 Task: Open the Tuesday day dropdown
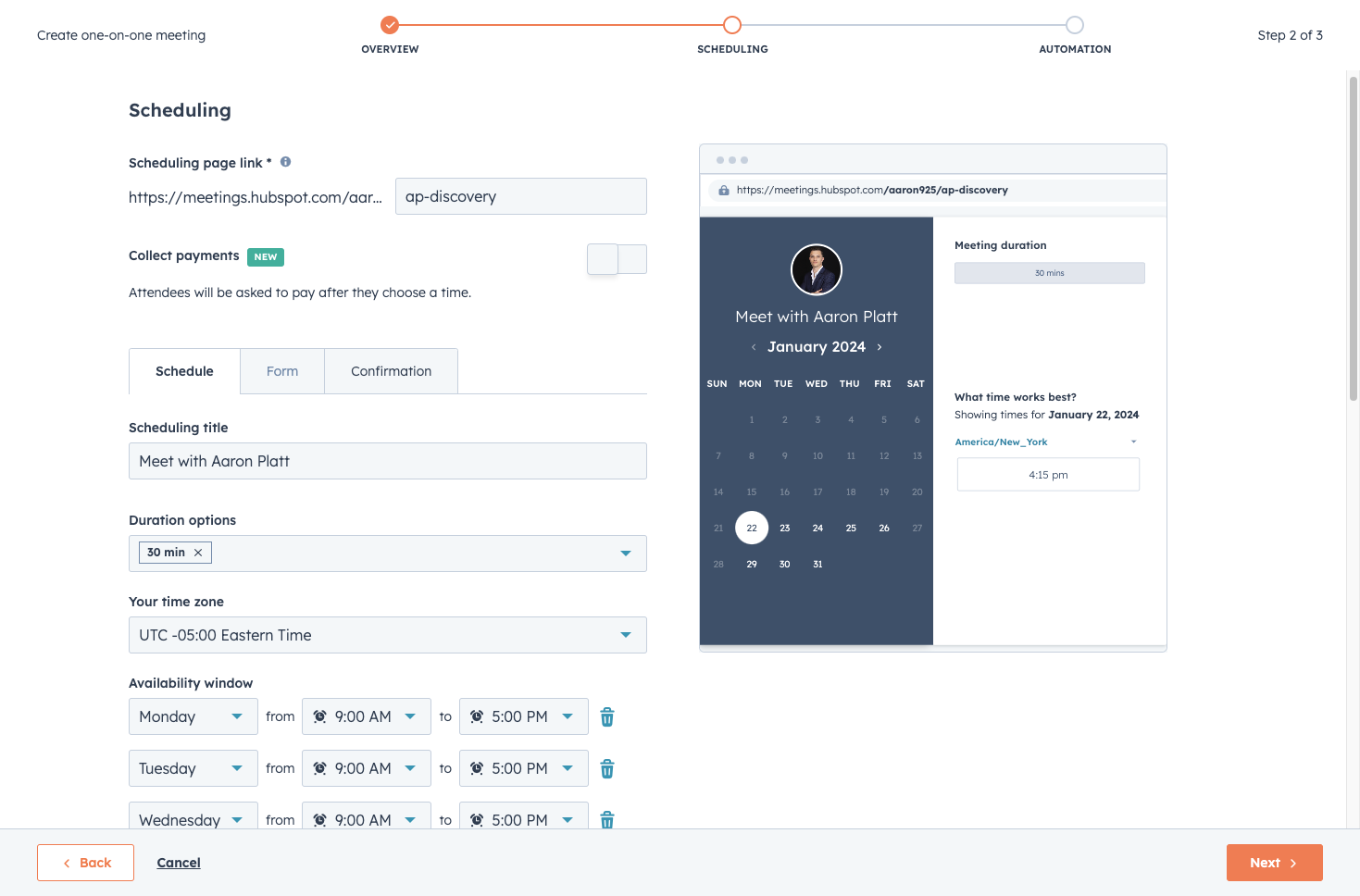(x=193, y=768)
